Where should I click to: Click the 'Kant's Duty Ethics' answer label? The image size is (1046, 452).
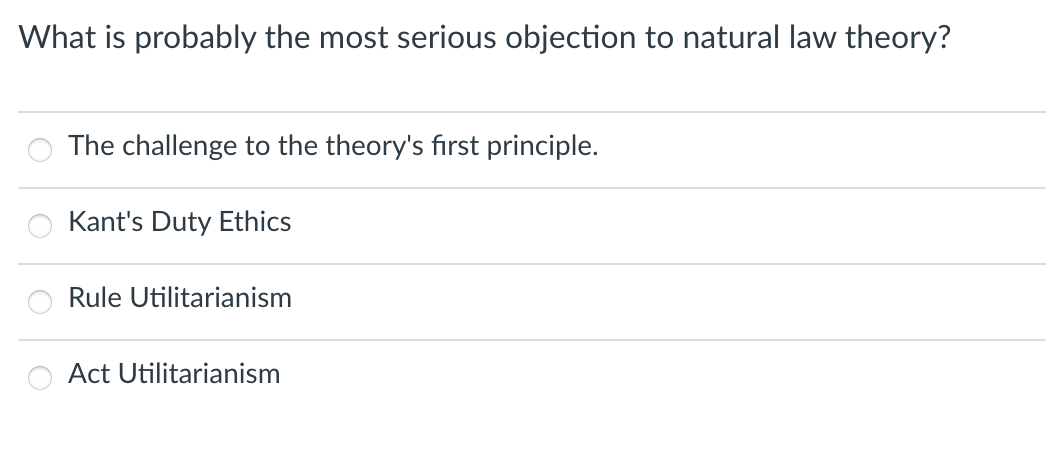[x=179, y=222]
